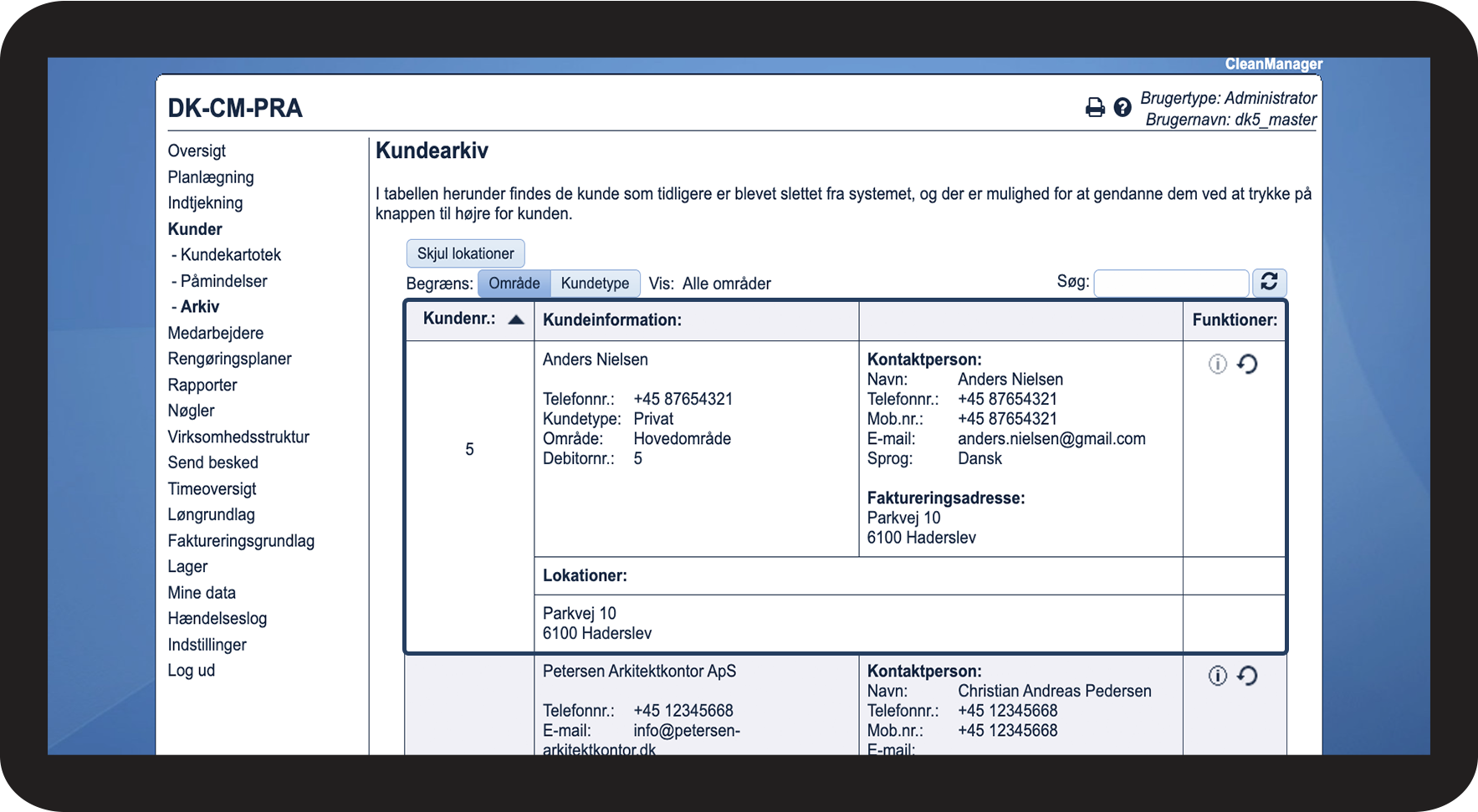Open help via question mark icon

pyautogui.click(x=1123, y=107)
